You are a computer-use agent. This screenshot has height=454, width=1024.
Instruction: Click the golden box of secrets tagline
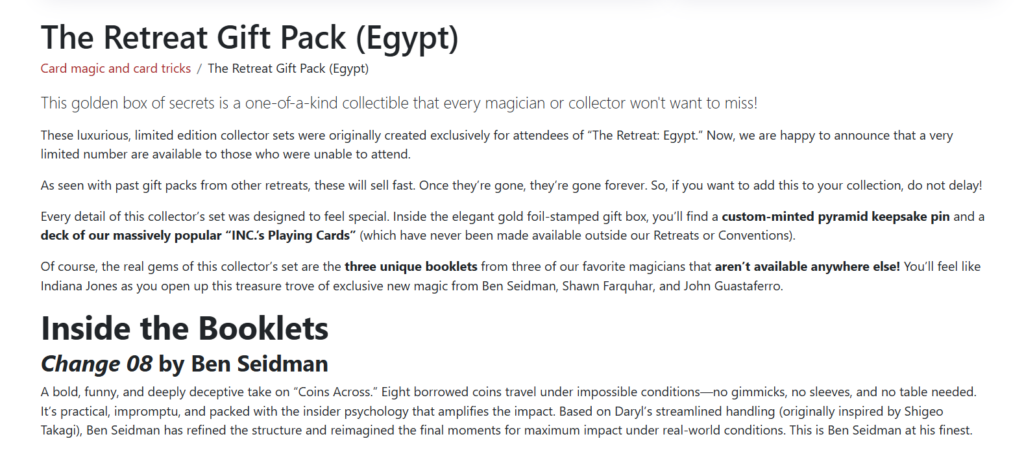click(399, 103)
